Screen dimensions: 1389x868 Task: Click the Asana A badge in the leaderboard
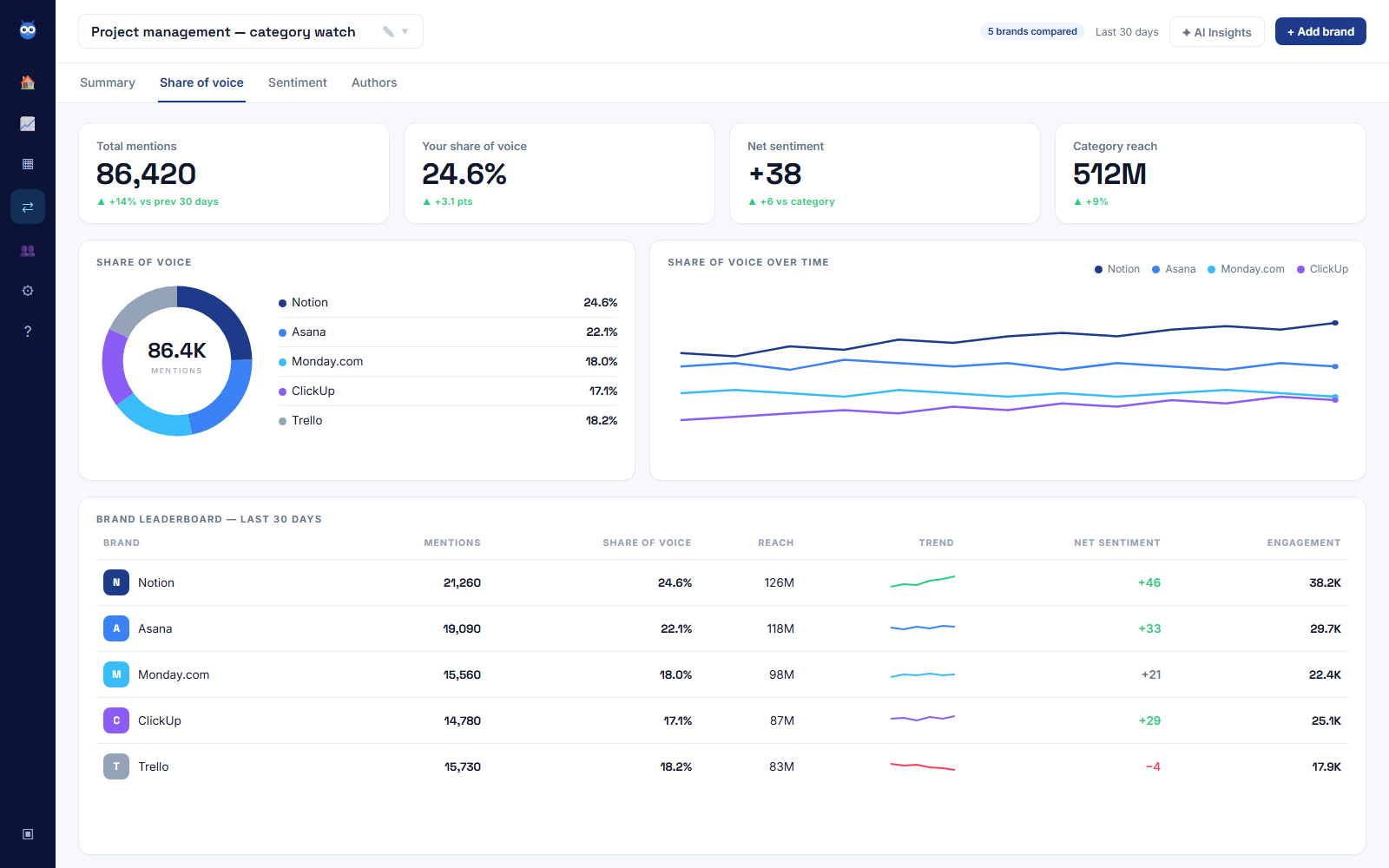[116, 628]
